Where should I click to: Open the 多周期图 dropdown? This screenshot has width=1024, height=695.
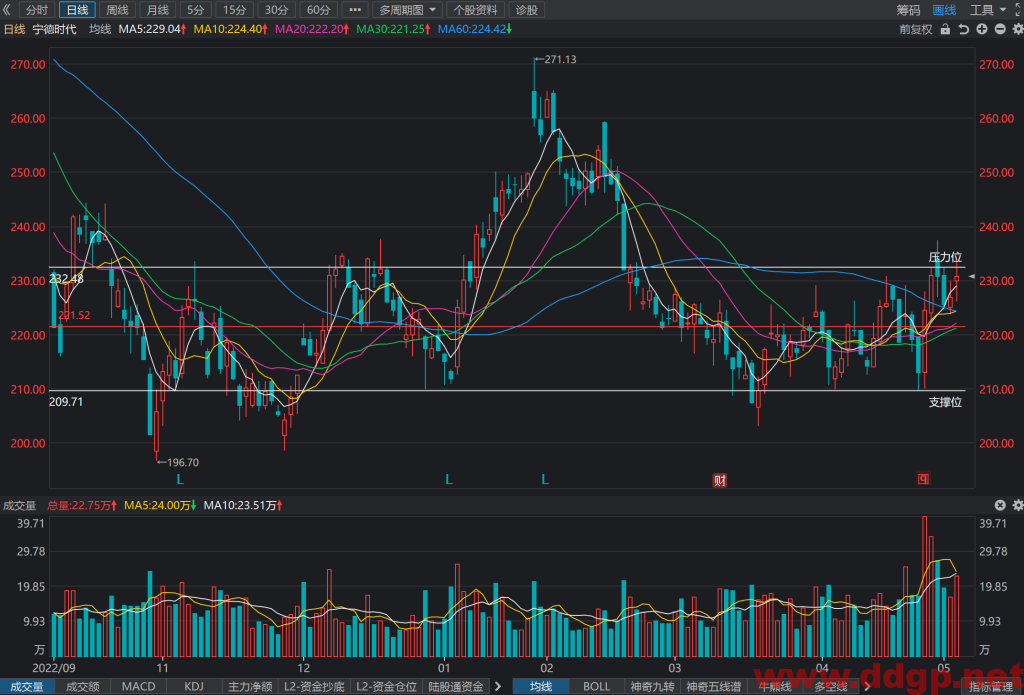click(x=408, y=10)
